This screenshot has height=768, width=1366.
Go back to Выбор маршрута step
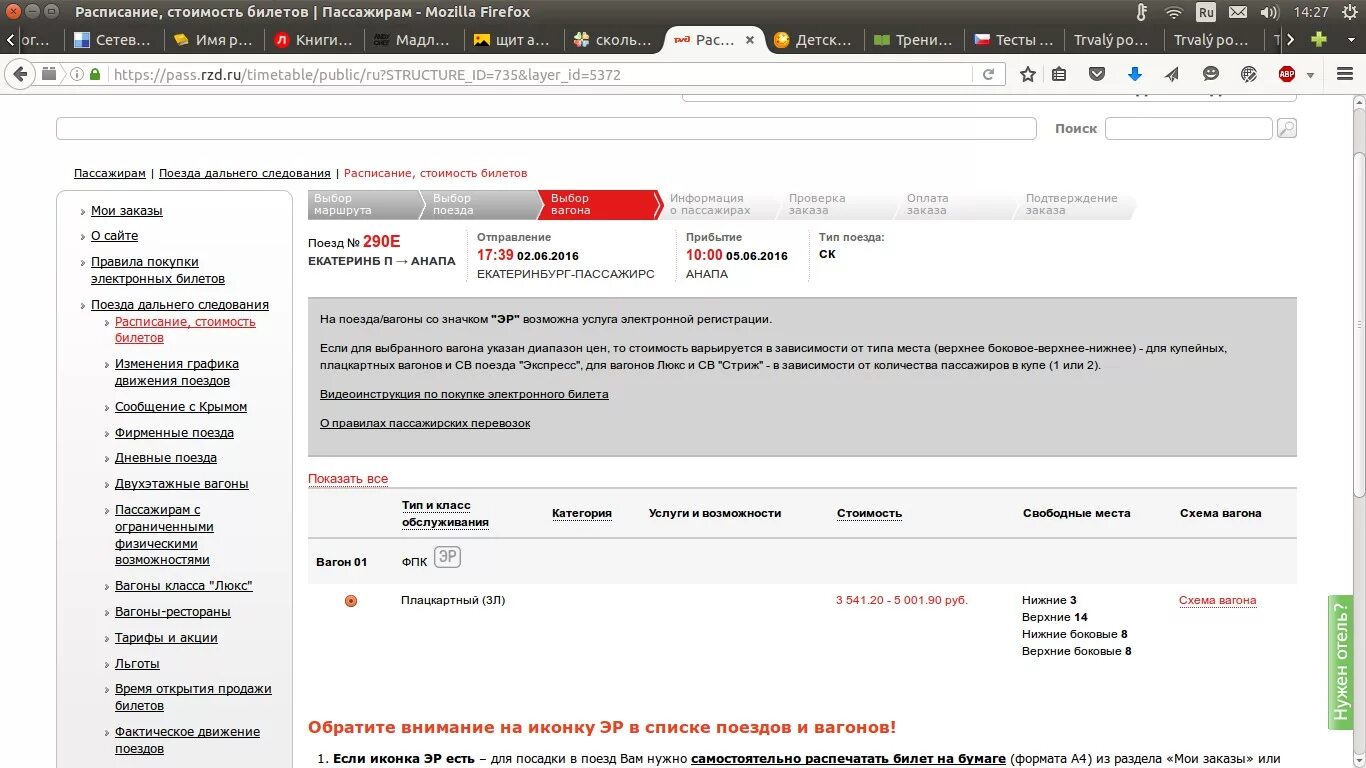pyautogui.click(x=363, y=204)
